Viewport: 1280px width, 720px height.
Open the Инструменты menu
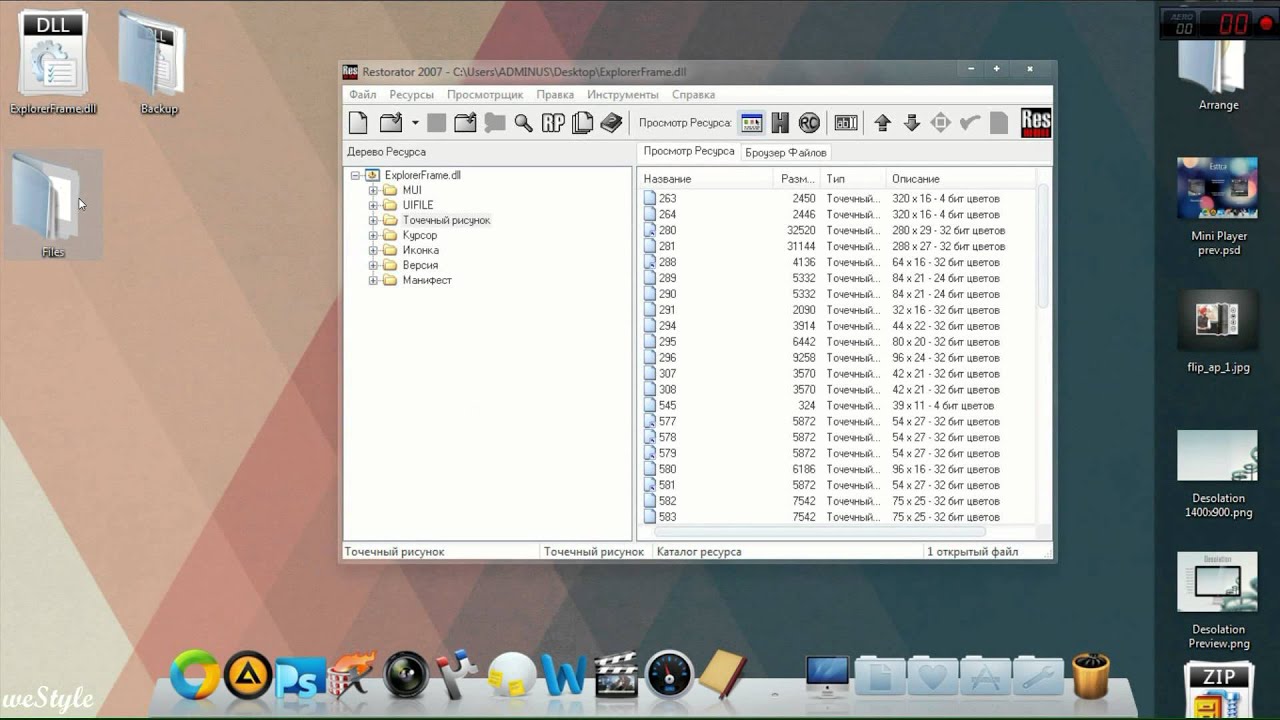(623, 94)
